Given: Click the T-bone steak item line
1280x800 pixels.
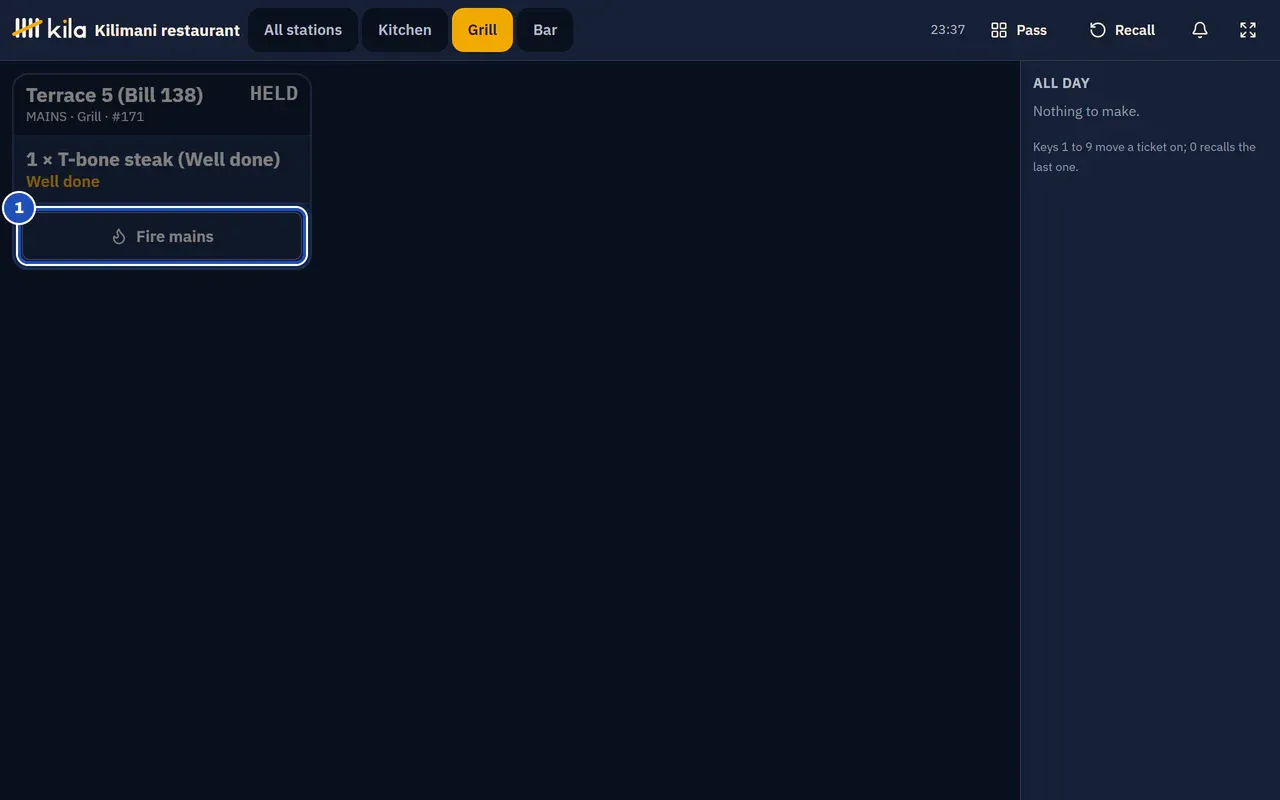Looking at the screenshot, I should click(x=153, y=159).
